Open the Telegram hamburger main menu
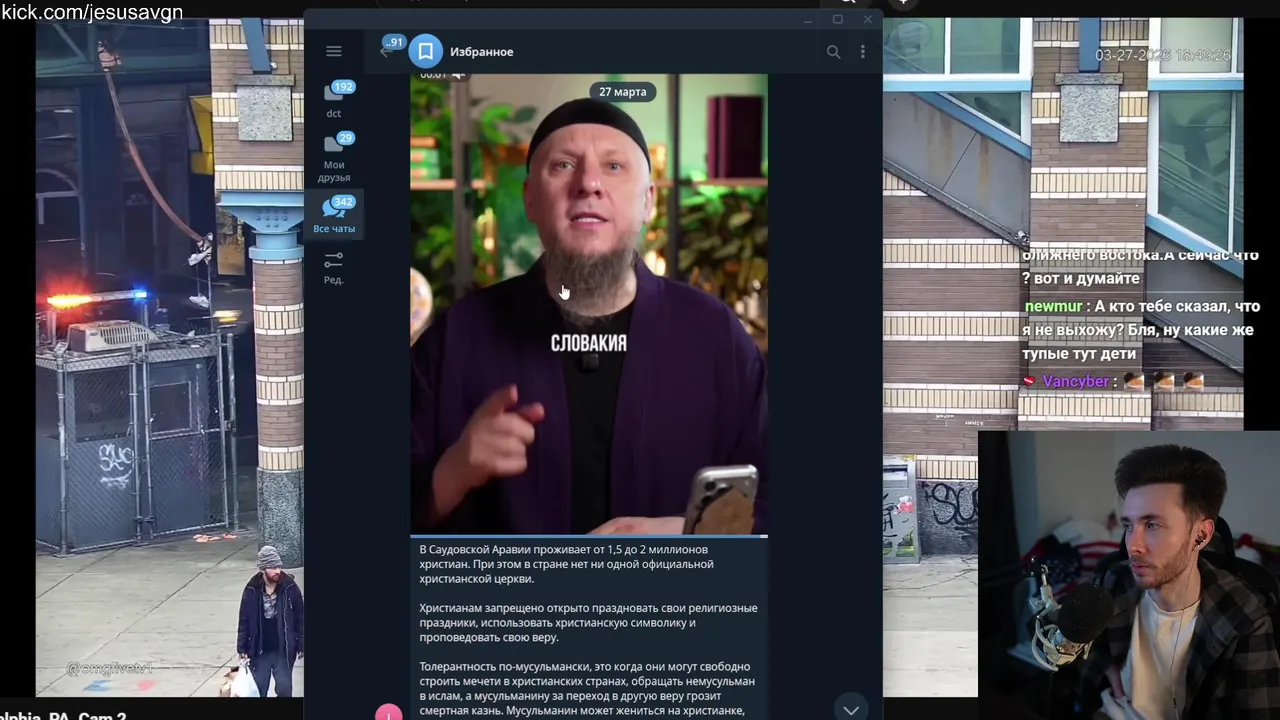The width and height of the screenshot is (1280, 720). pos(334,51)
